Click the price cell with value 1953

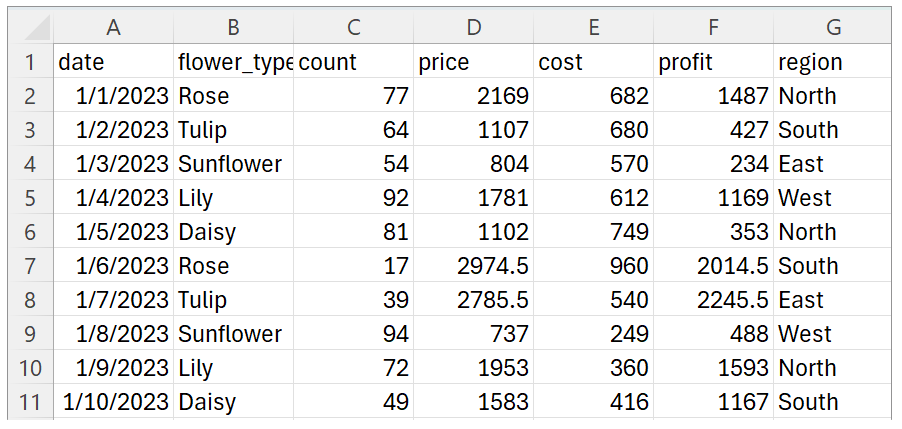coord(473,368)
